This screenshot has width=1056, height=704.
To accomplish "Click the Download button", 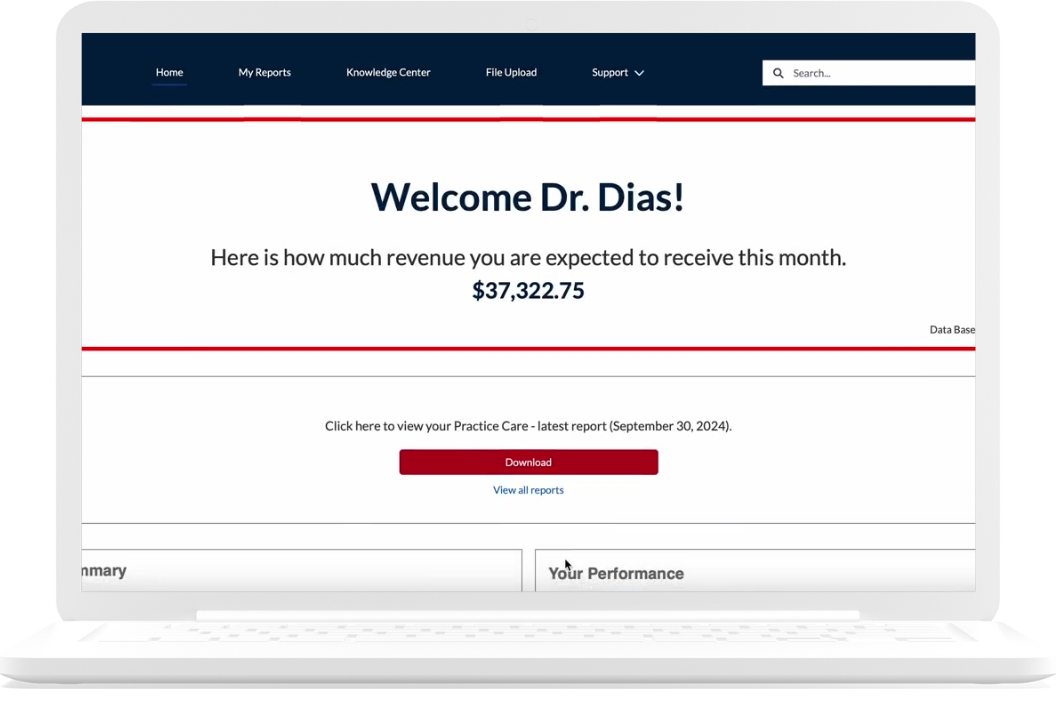I will pos(528,462).
